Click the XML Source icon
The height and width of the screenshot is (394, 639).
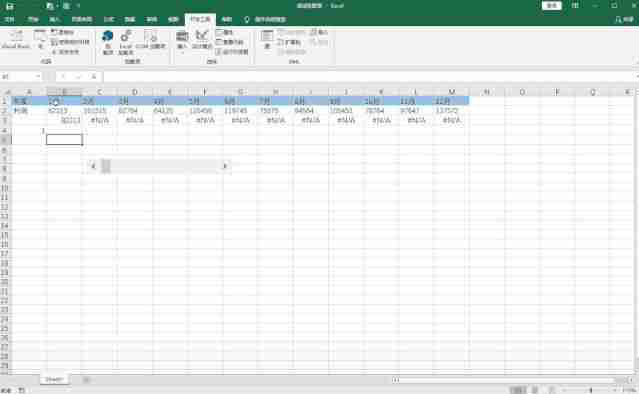(267, 40)
